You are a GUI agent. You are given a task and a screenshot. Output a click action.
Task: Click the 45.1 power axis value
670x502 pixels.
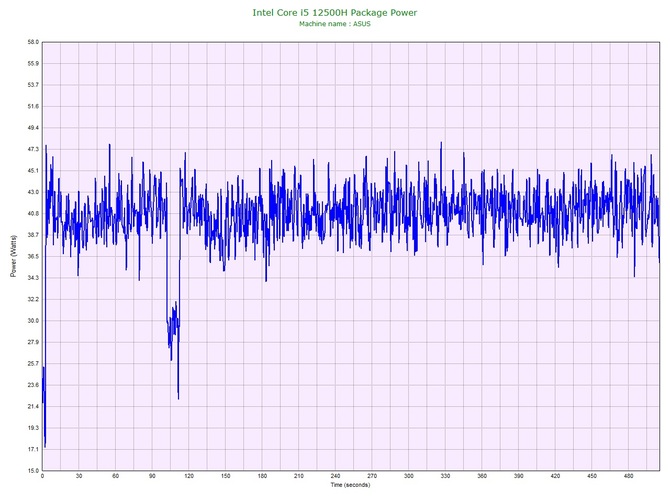[33, 171]
